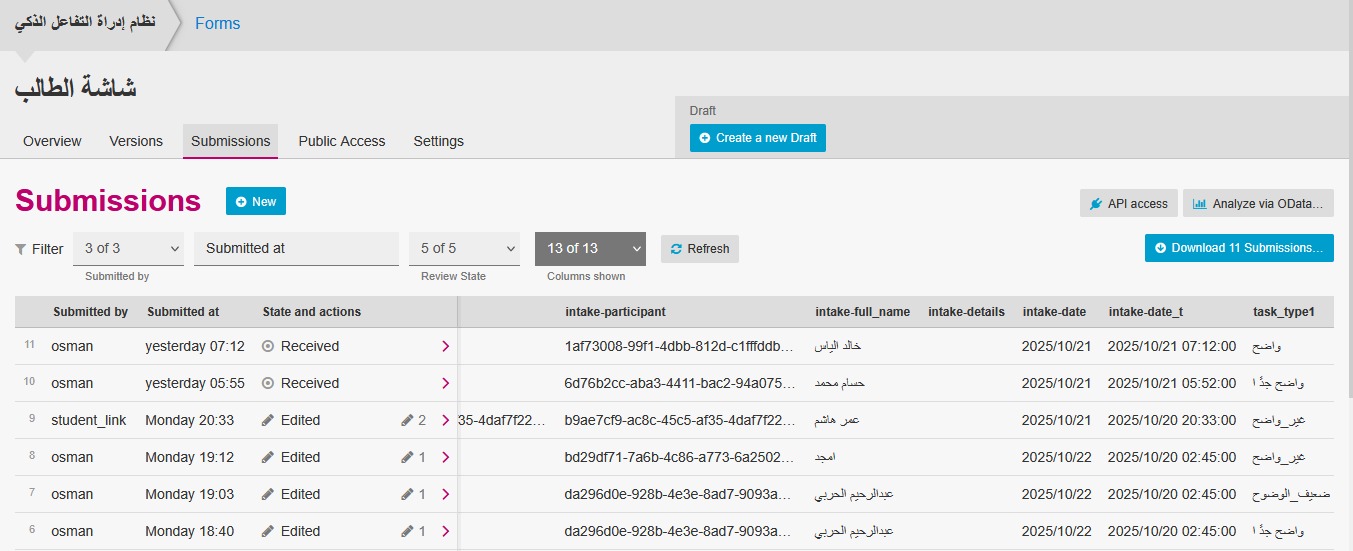Open the Columns shown dropdown
This screenshot has height=551, width=1353.
[590, 248]
